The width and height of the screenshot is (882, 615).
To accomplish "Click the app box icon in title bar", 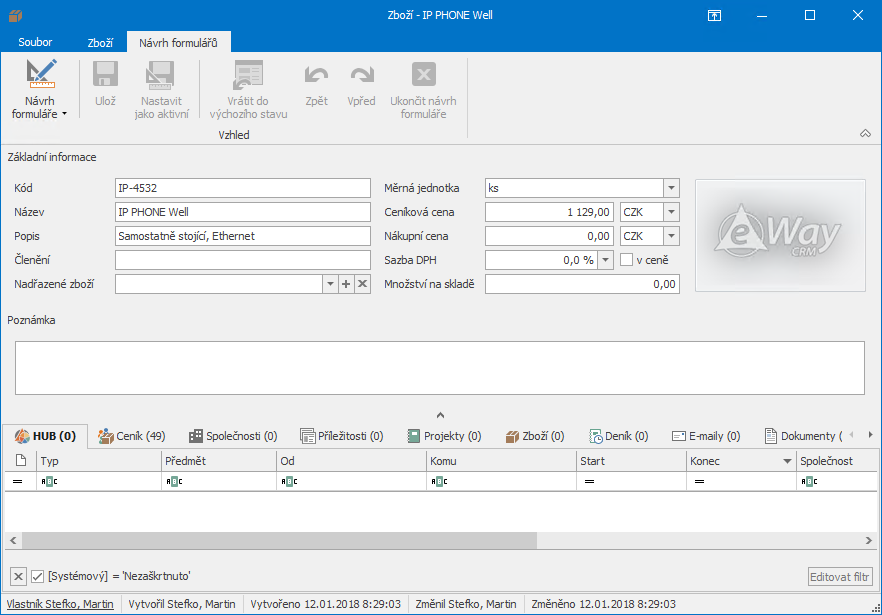I will pyautogui.click(x=15, y=15).
